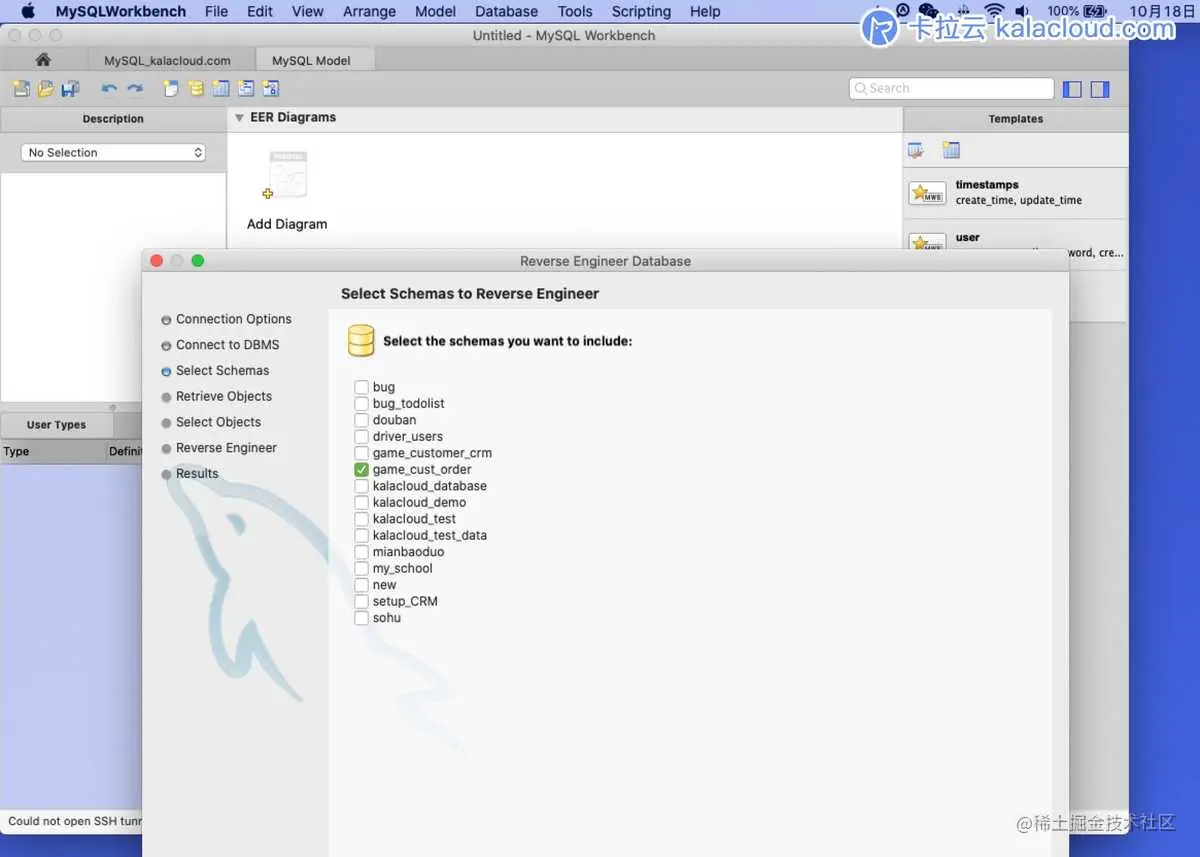Toggle the left sidebar panel icon
The image size is (1200, 857).
pos(1072,89)
